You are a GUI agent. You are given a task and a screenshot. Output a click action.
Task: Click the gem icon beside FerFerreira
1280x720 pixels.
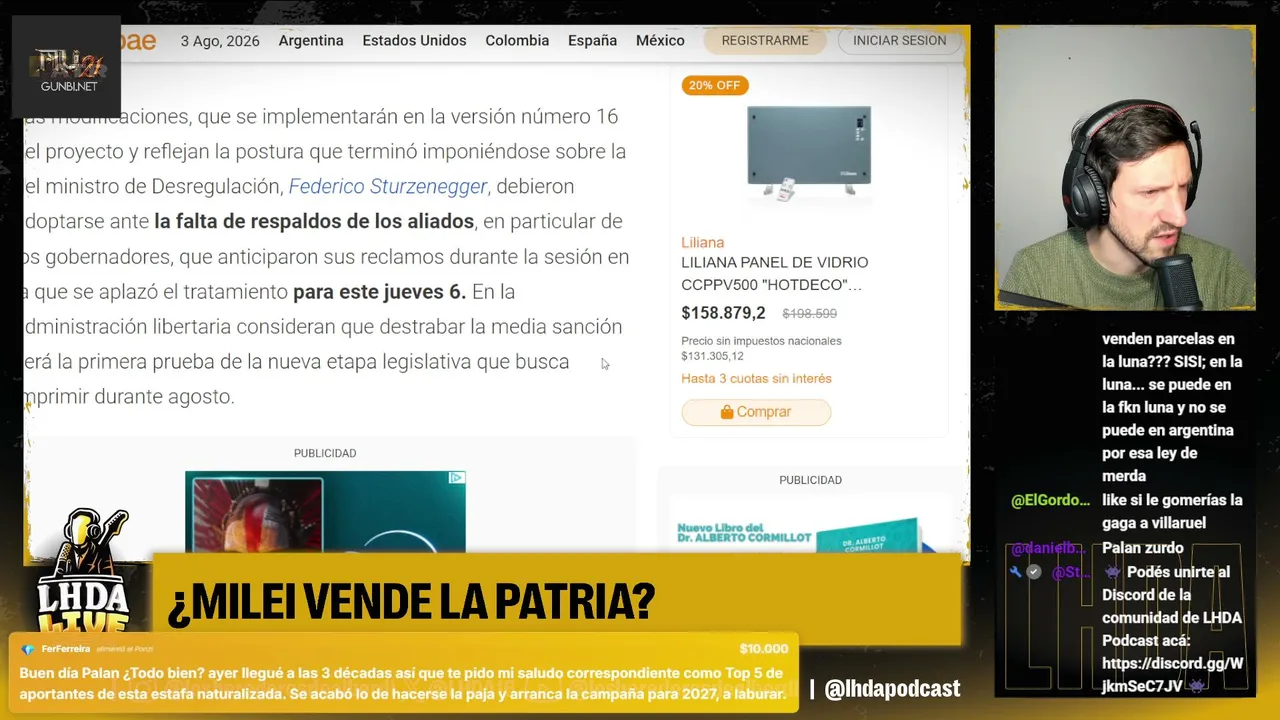click(28, 649)
